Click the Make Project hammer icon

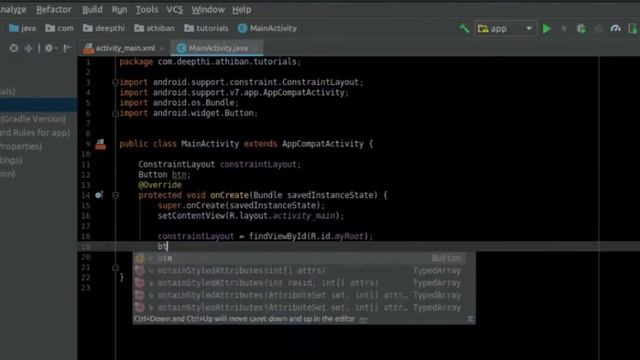click(464, 29)
